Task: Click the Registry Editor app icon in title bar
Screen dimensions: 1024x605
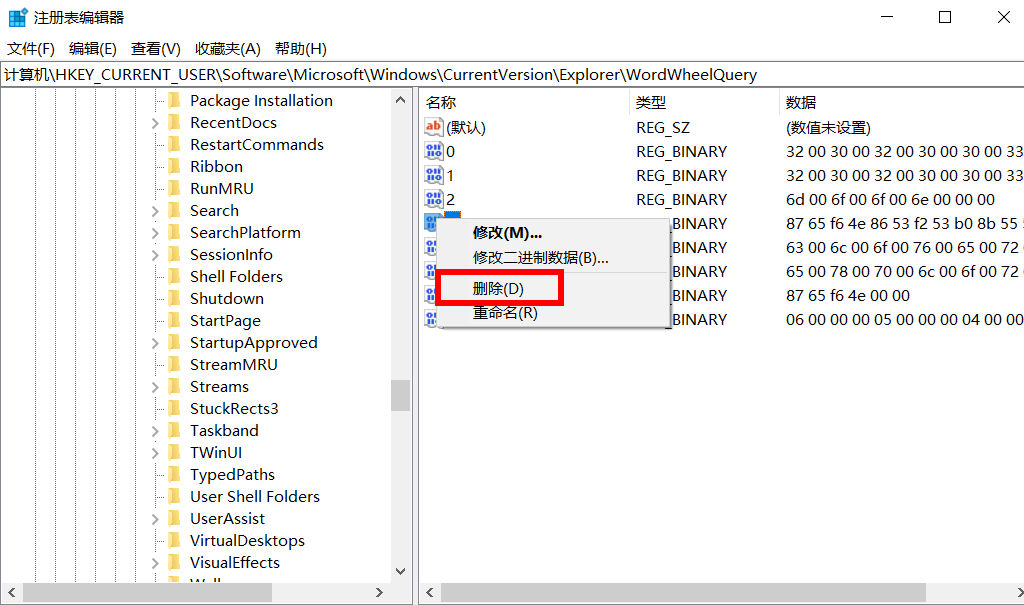Action: (x=18, y=18)
